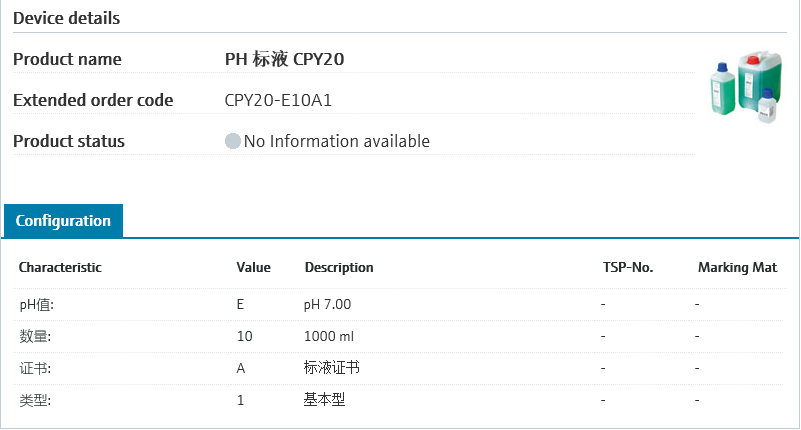Select the 类型 characteristic row
This screenshot has height=430, width=801.
pos(35,400)
